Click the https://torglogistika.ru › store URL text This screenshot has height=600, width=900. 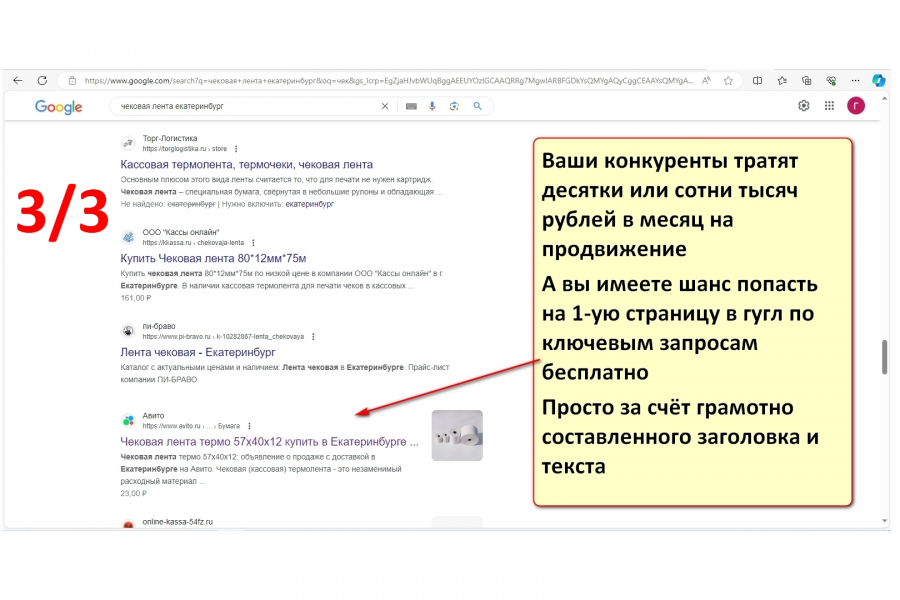click(x=184, y=149)
